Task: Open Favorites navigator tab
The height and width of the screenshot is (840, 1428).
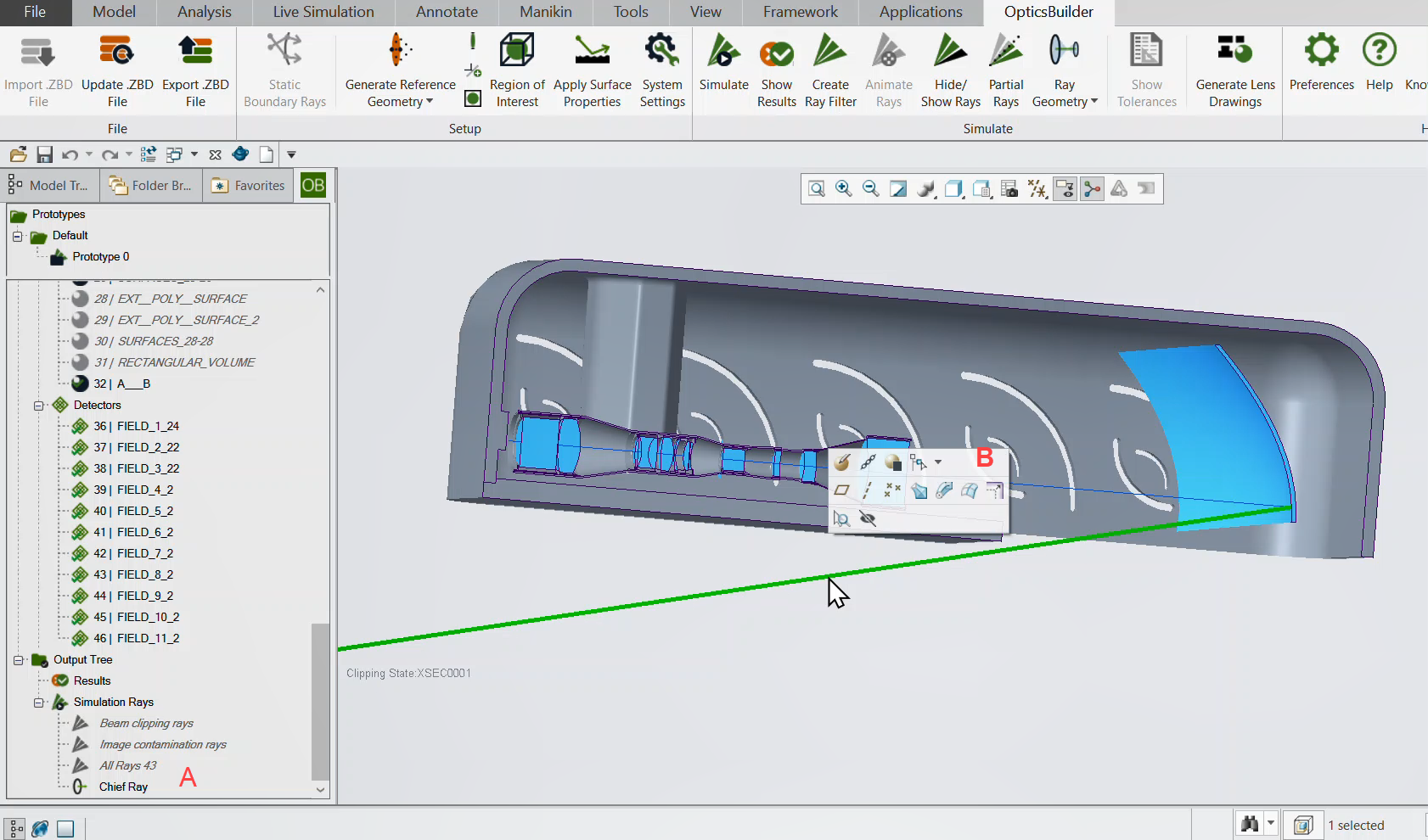Action: pos(249,185)
